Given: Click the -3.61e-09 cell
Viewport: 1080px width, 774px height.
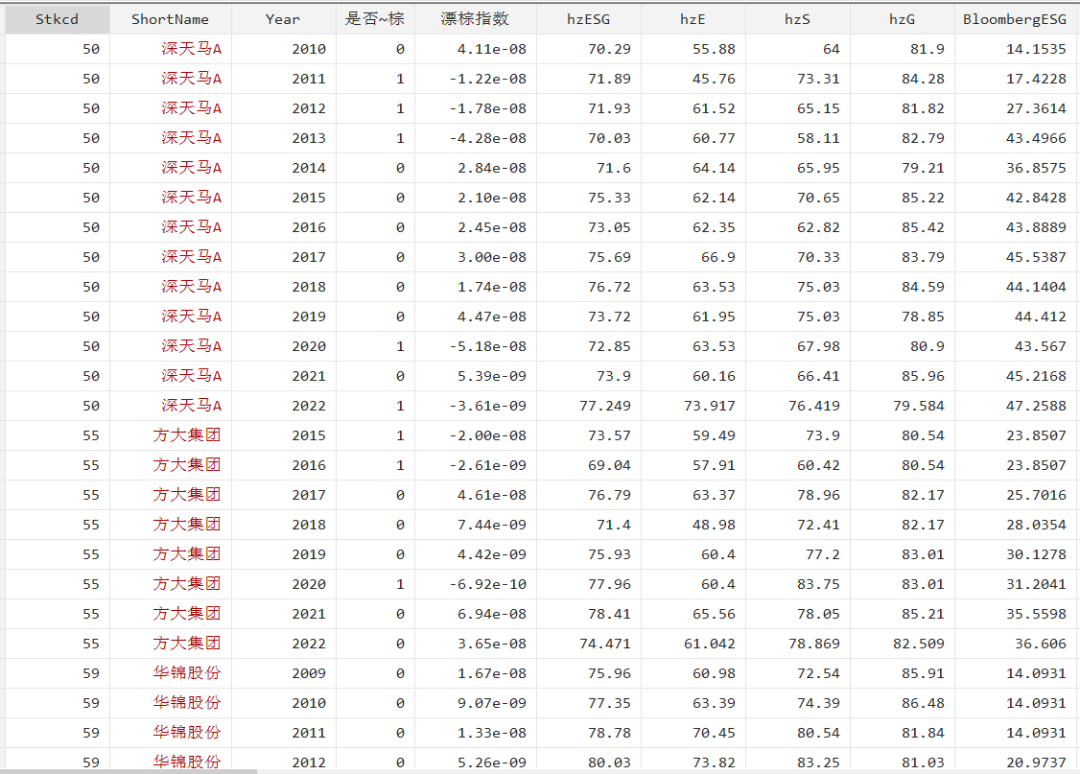Looking at the screenshot, I should click(475, 406).
